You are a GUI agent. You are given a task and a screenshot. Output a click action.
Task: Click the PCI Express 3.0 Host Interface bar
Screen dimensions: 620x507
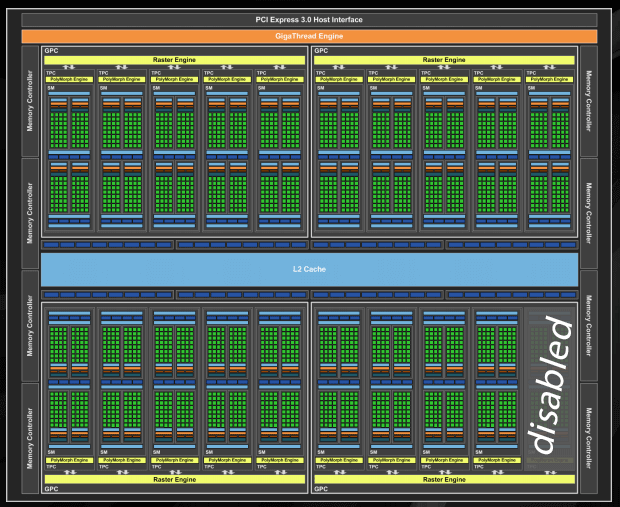(x=309, y=20)
